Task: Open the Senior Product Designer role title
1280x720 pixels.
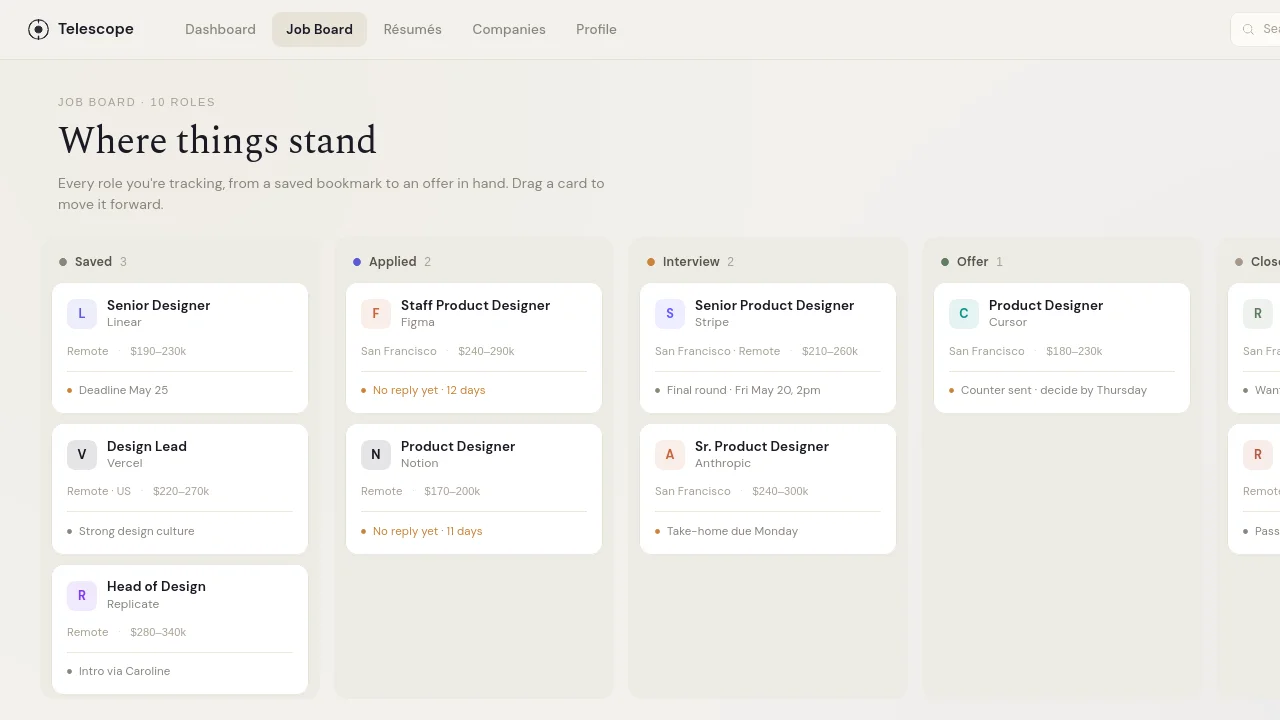Action: coord(774,305)
